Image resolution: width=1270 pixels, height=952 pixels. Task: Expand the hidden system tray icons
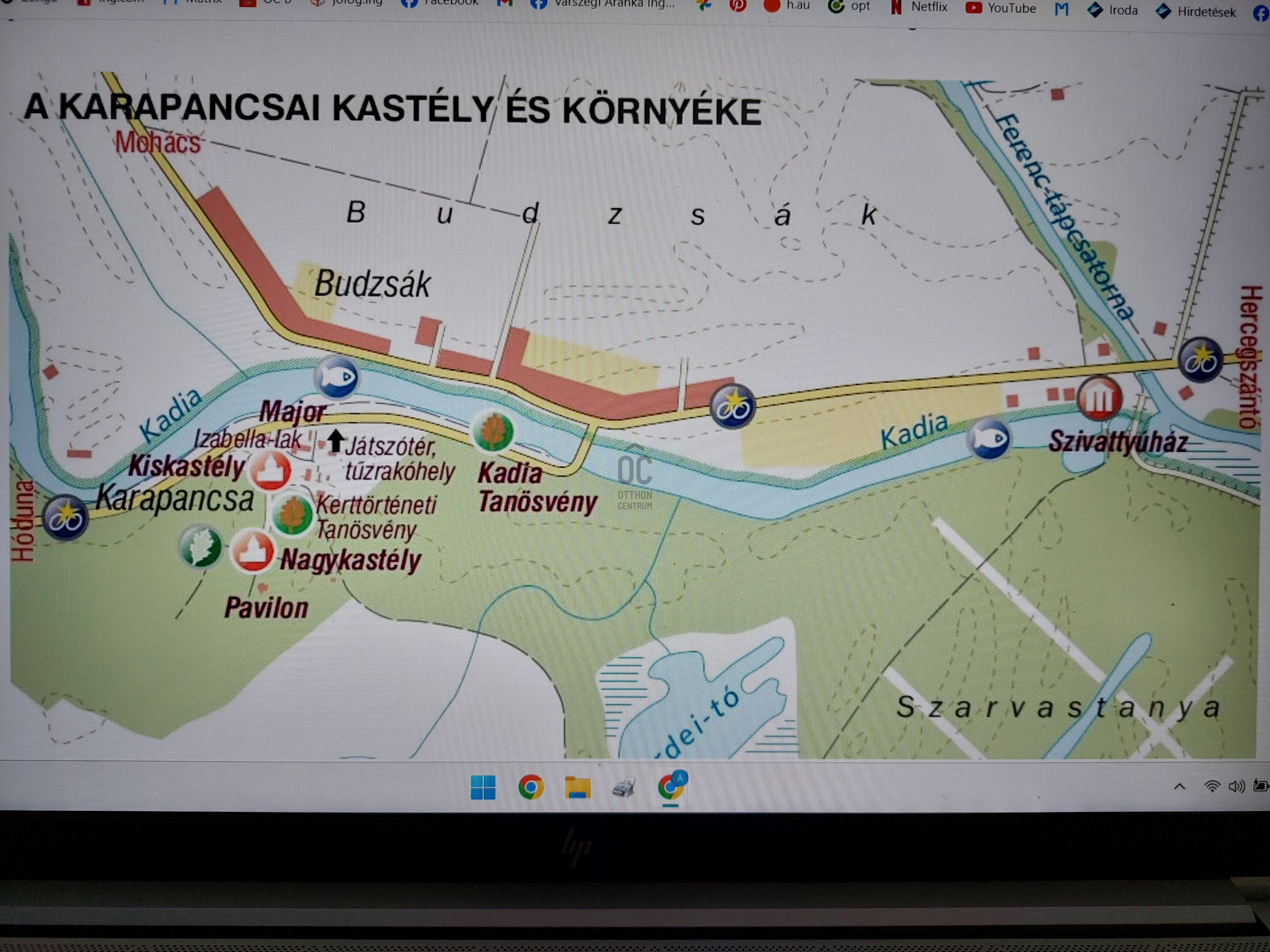click(x=1179, y=786)
